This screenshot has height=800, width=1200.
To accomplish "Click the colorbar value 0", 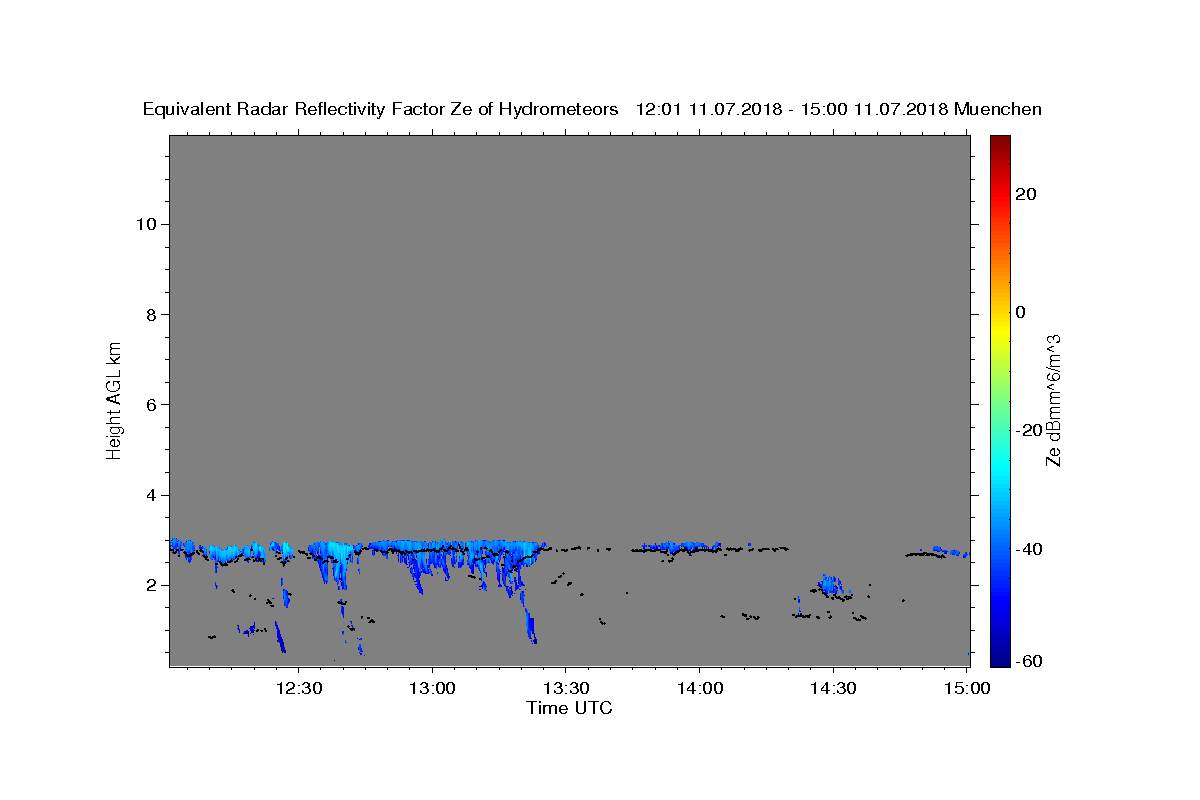I will [x=1021, y=312].
